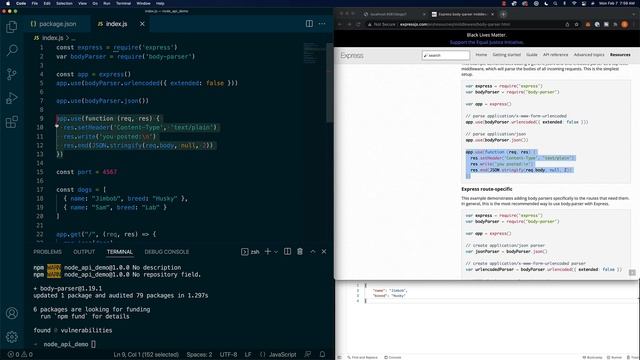Select the index.js editor tab

pyautogui.click(x=116, y=24)
